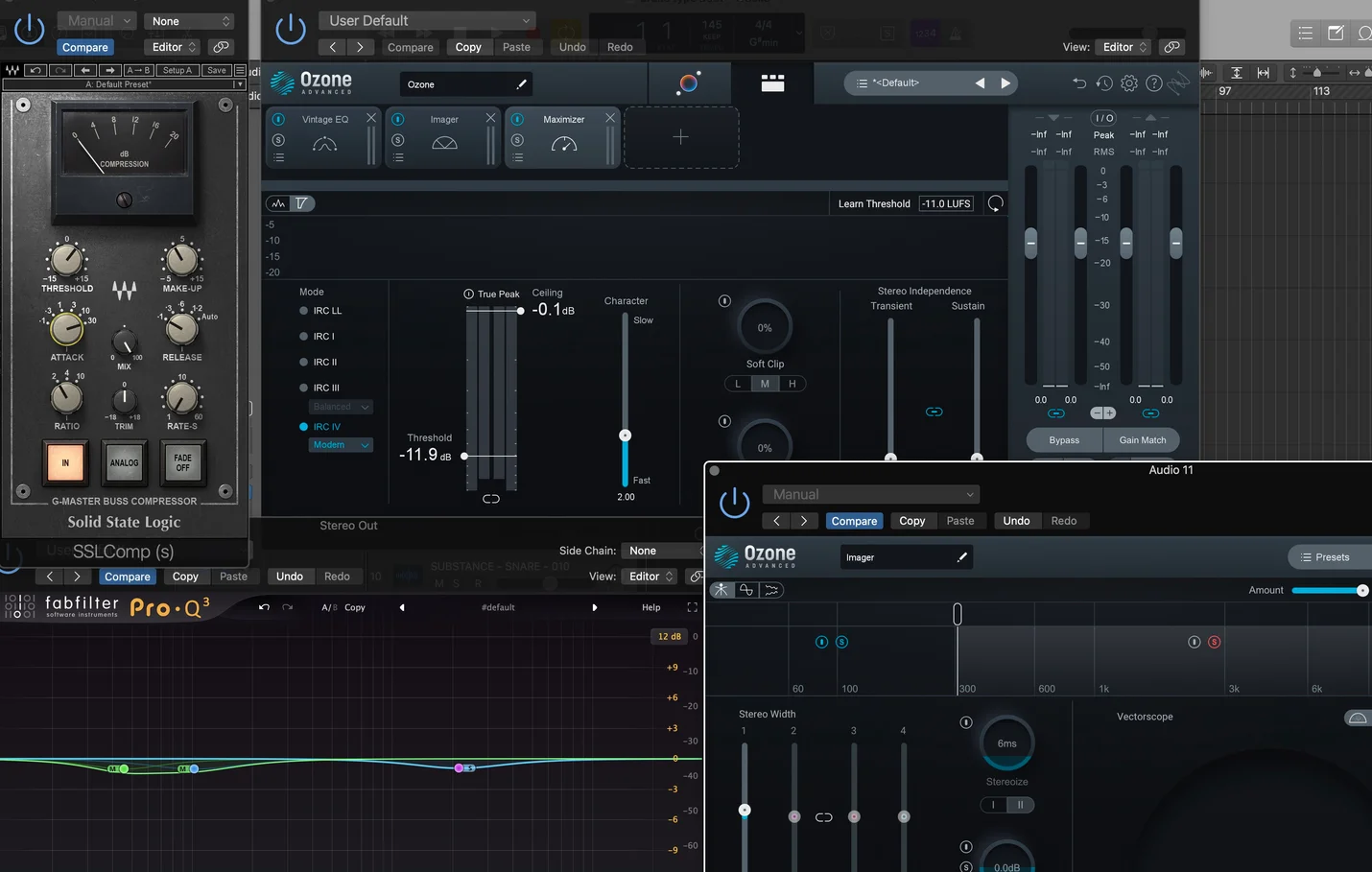Click Imager Amount slider handle
This screenshot has width=1372, height=872.
[1362, 590]
